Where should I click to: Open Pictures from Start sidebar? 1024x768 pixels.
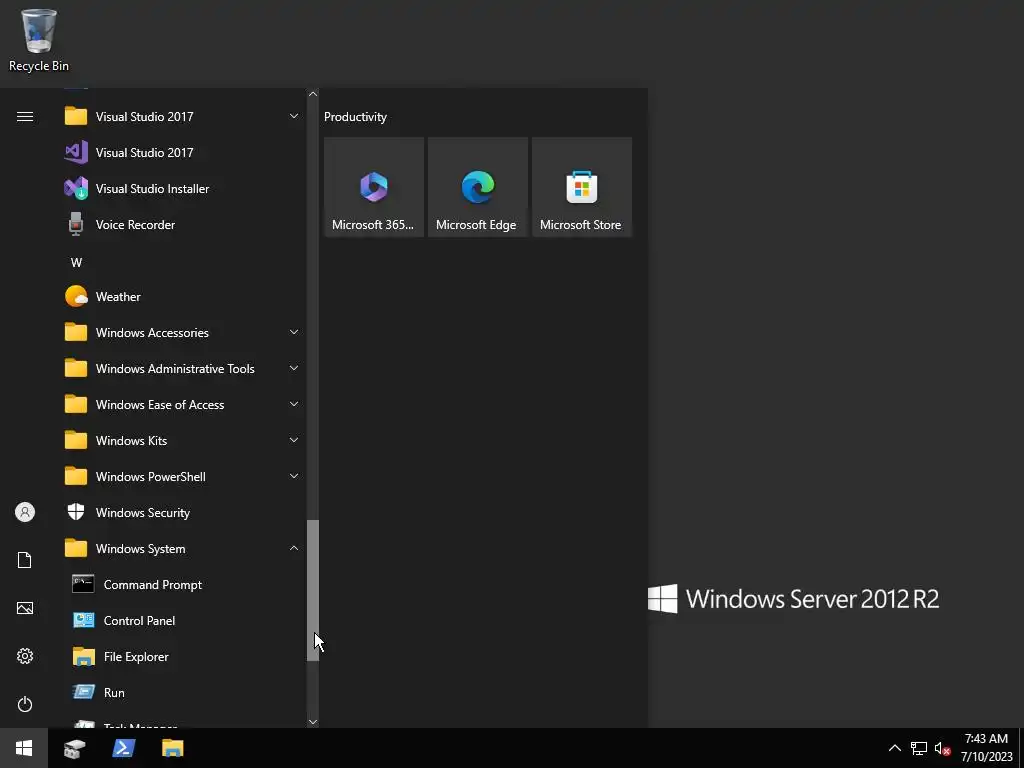(25, 608)
